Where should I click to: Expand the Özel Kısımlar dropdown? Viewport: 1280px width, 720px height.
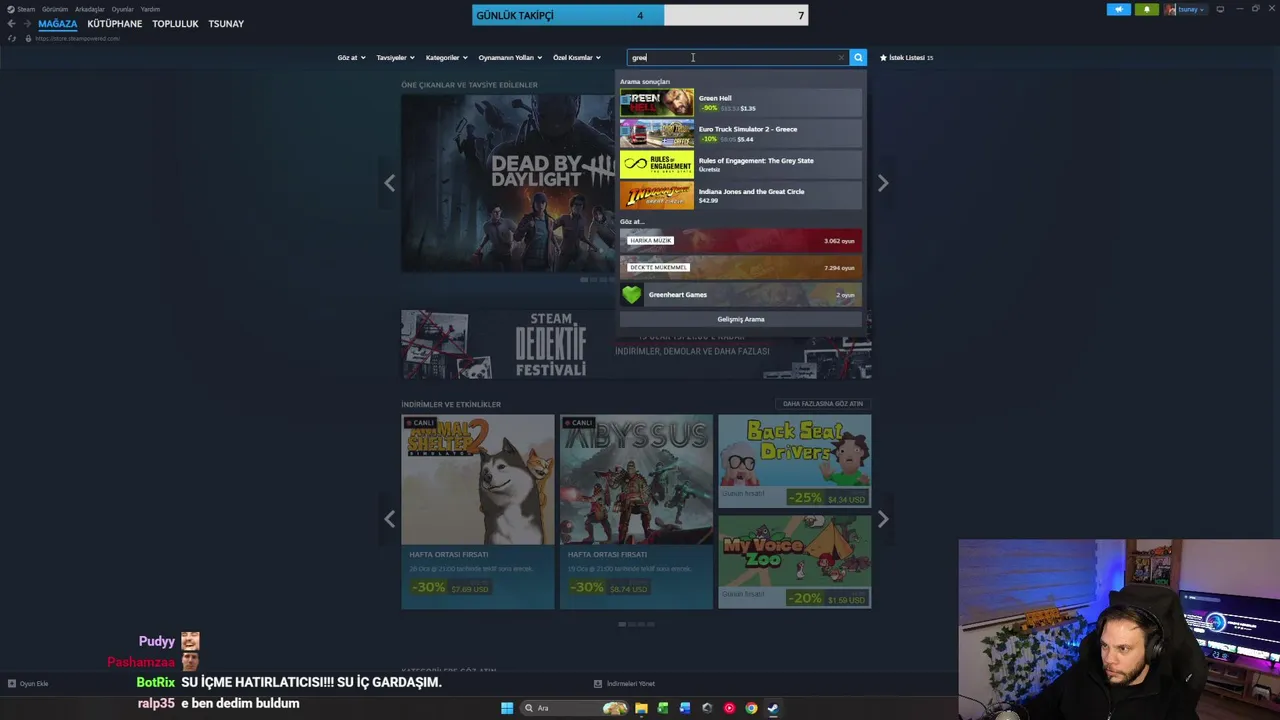pos(577,58)
